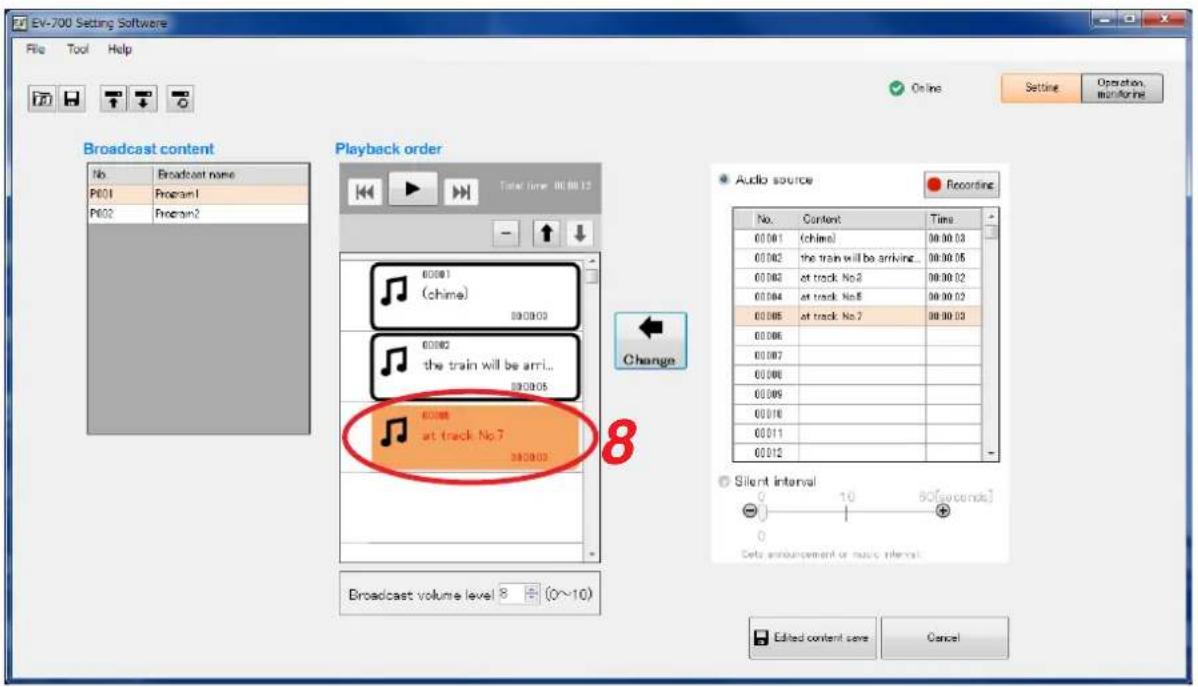Increase silent interval with plus icon
This screenshot has height=687, width=1198.
[943, 511]
